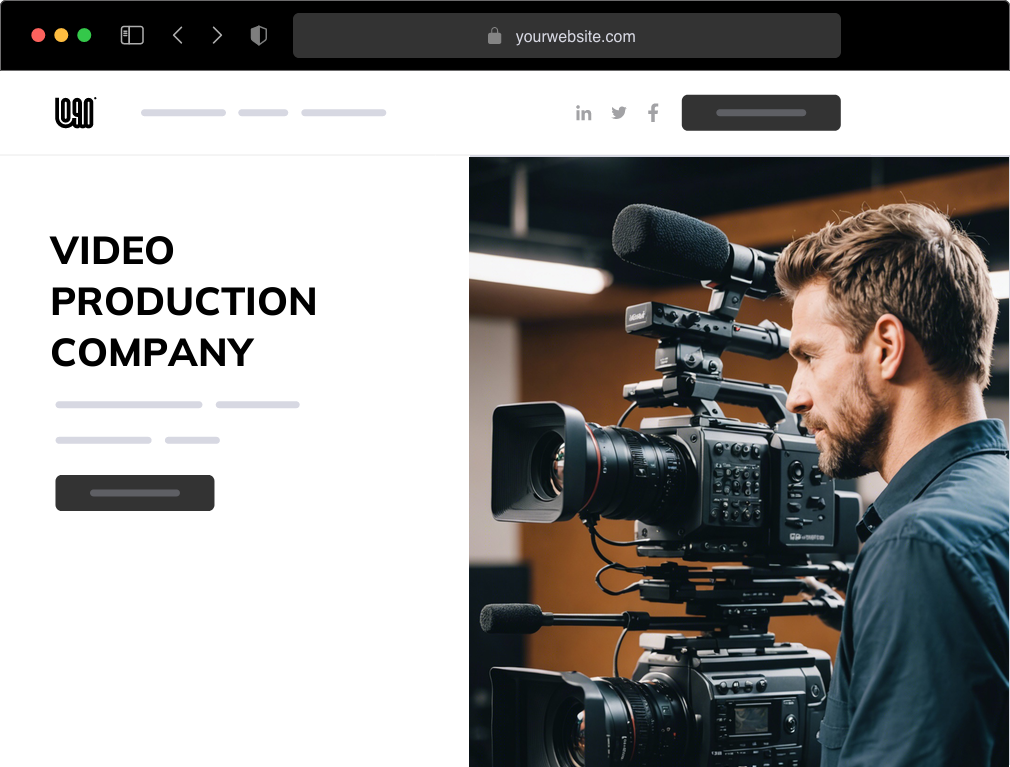Select the first navigation menu placeholder
The width and height of the screenshot is (1010, 767).
coord(183,112)
